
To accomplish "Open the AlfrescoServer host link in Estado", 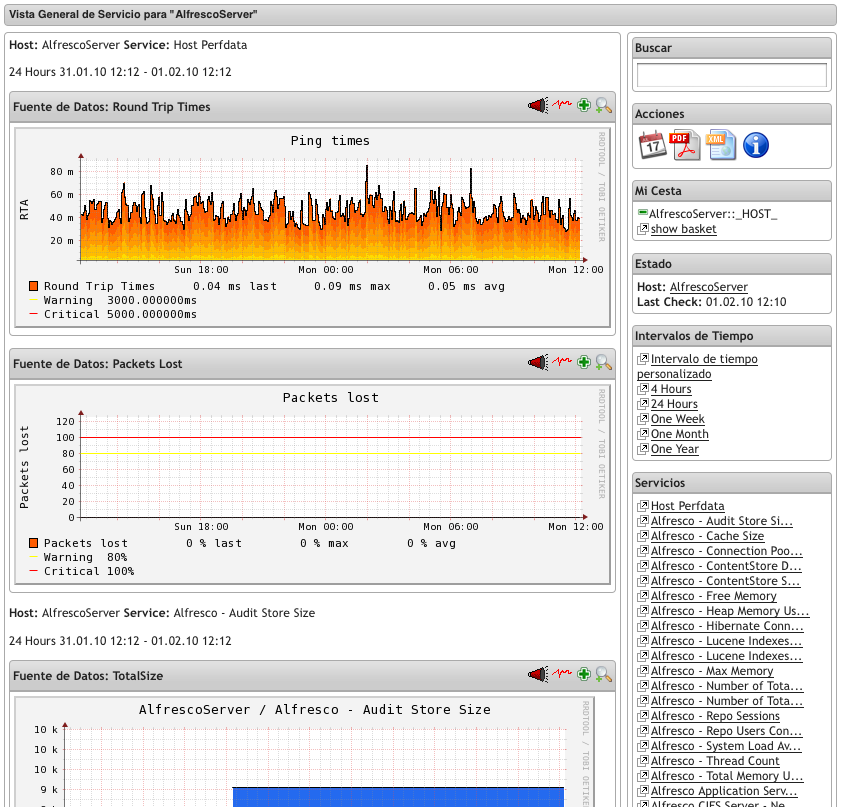I will [708, 287].
